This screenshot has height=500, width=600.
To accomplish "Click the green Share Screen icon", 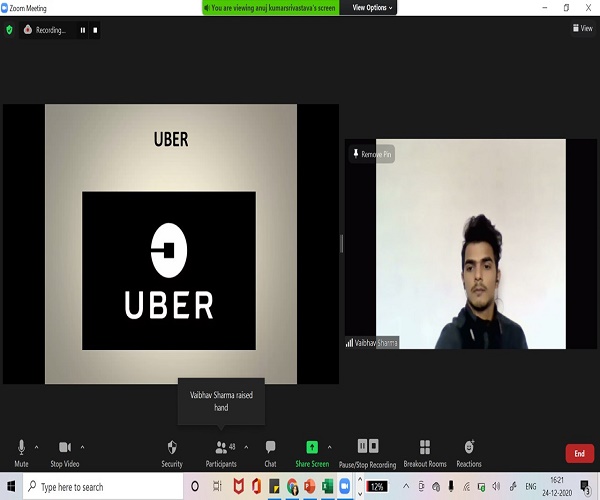I will click(312, 447).
